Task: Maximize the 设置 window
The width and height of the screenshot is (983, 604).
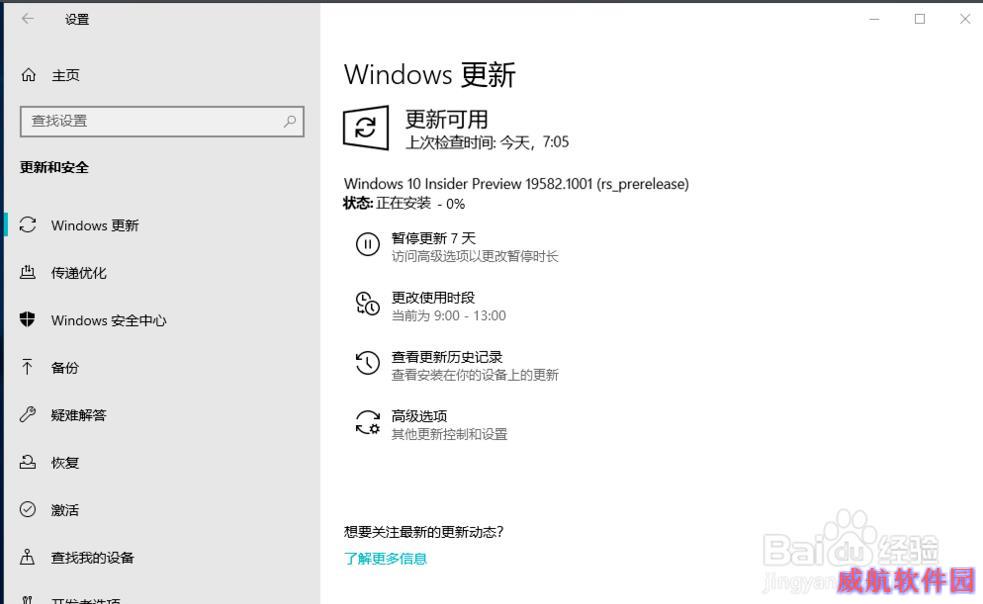Action: click(920, 19)
